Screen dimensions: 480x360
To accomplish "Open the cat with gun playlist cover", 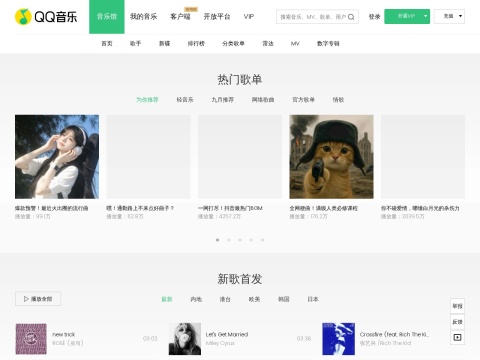I will click(x=331, y=157).
